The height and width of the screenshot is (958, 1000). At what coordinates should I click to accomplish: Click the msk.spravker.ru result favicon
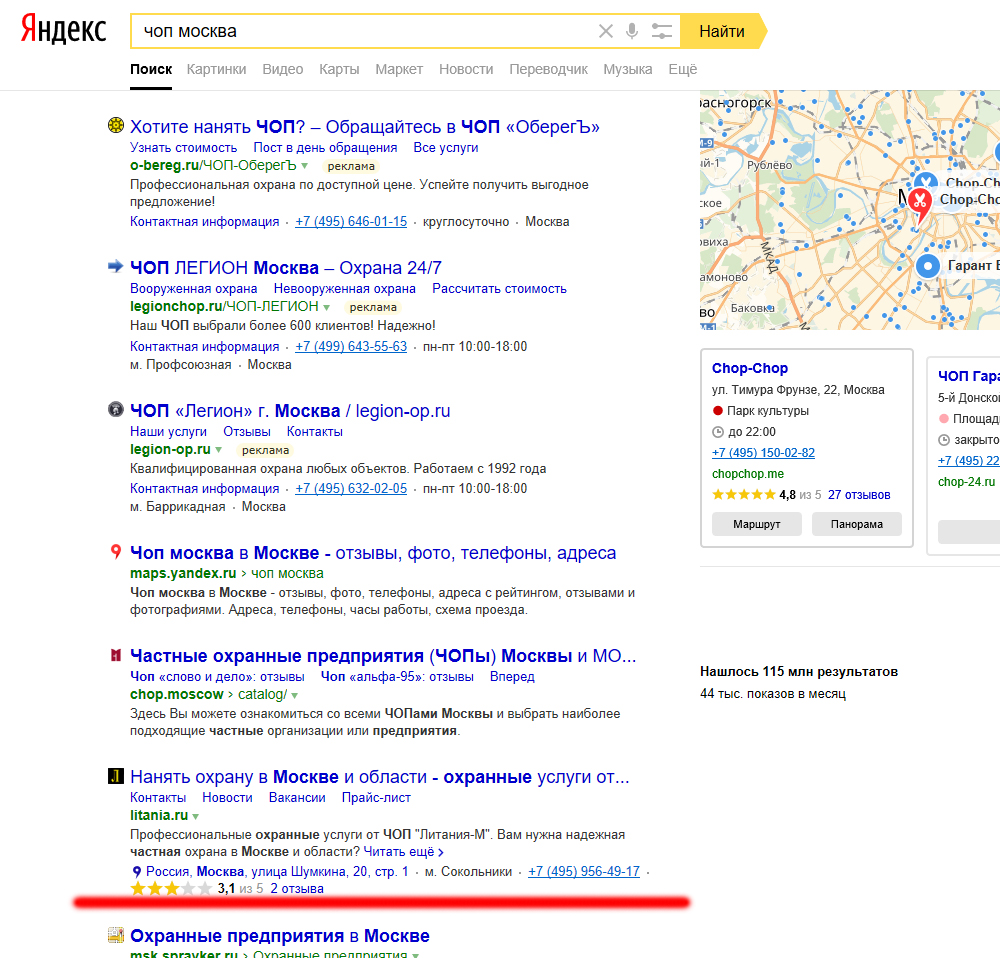click(x=115, y=935)
